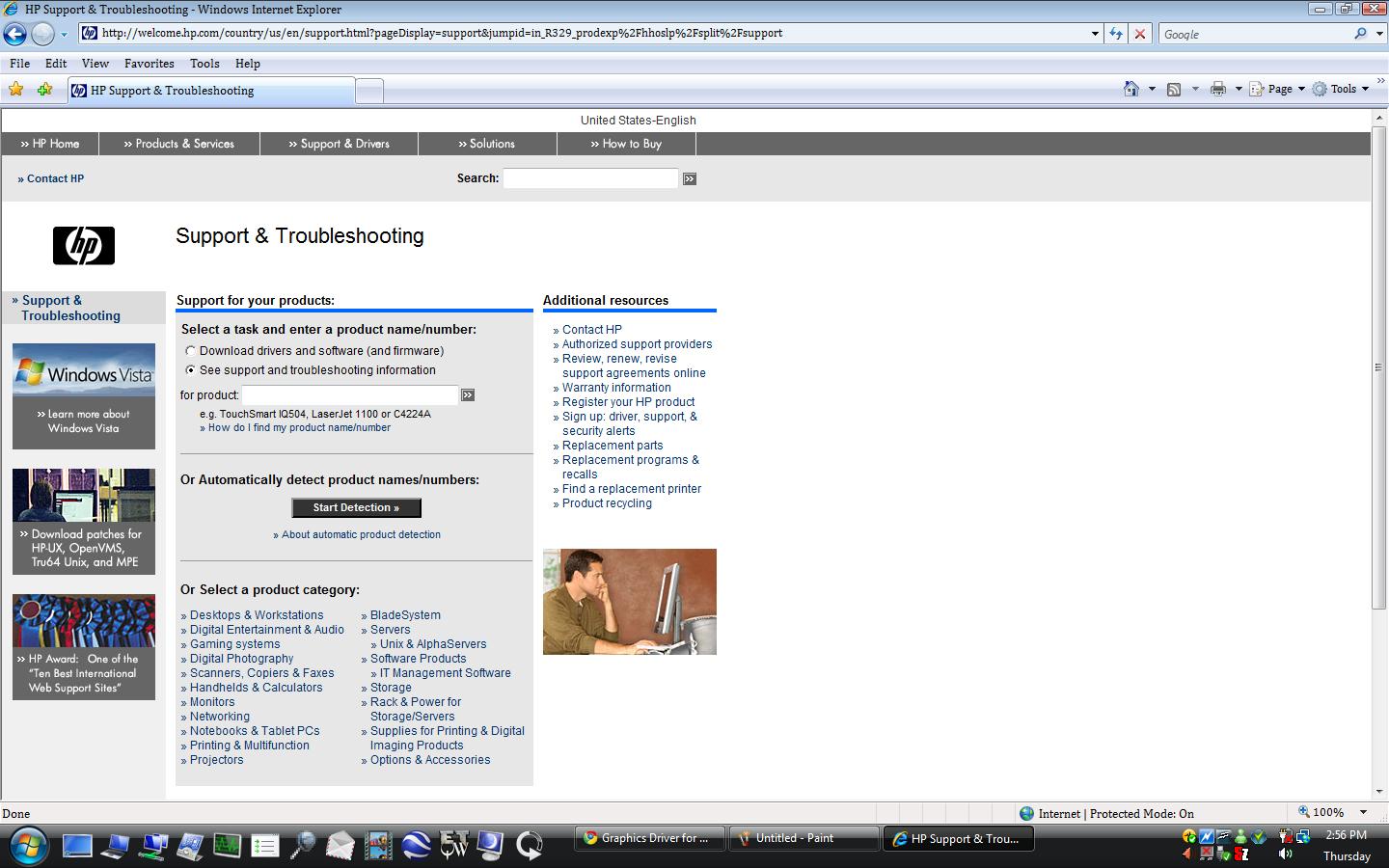The image size is (1389, 868).
Task: Open a new browser tab
Action: (369, 91)
